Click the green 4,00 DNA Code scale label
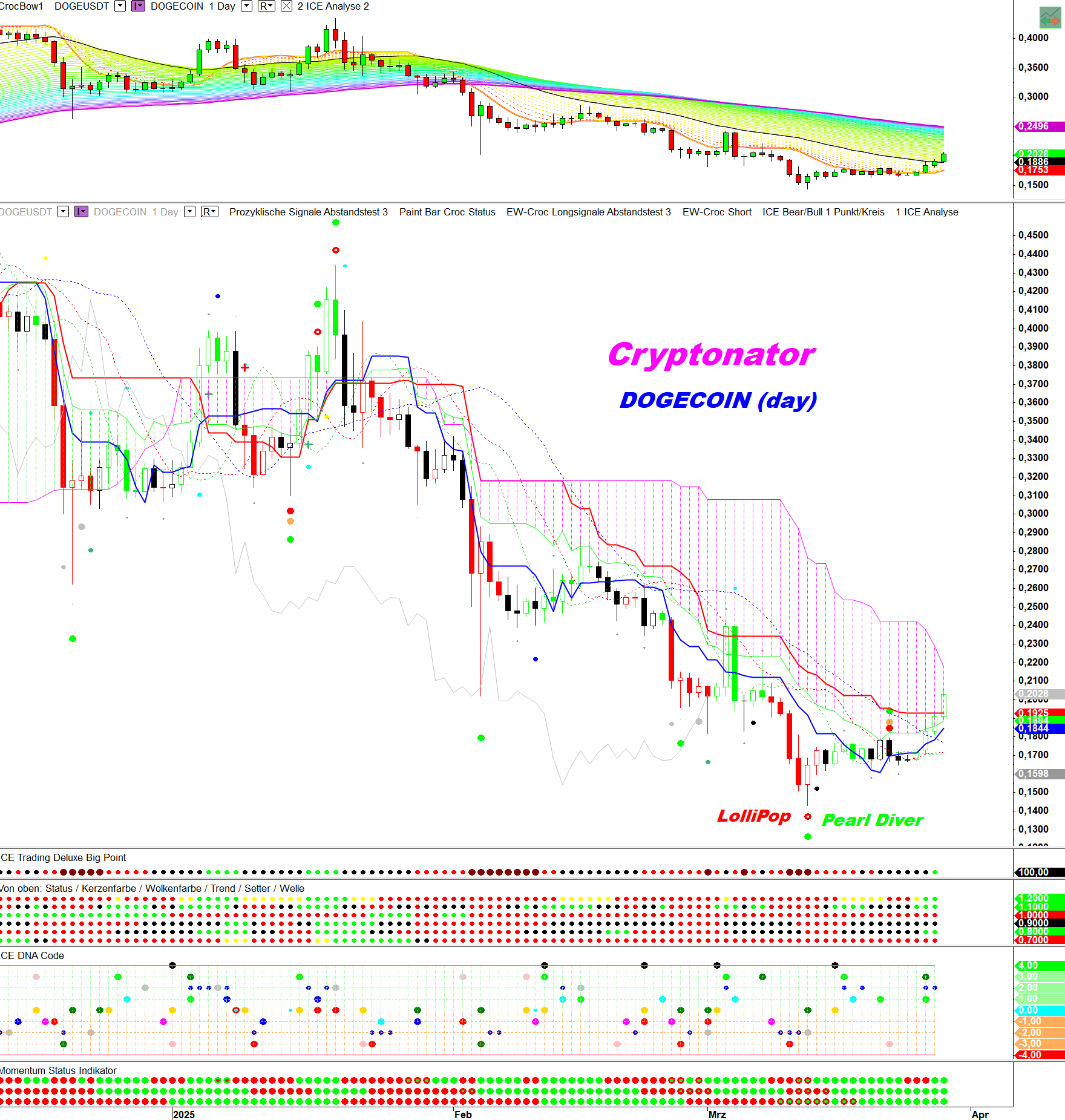Viewport: 1065px width, 1120px height. (x=1038, y=966)
